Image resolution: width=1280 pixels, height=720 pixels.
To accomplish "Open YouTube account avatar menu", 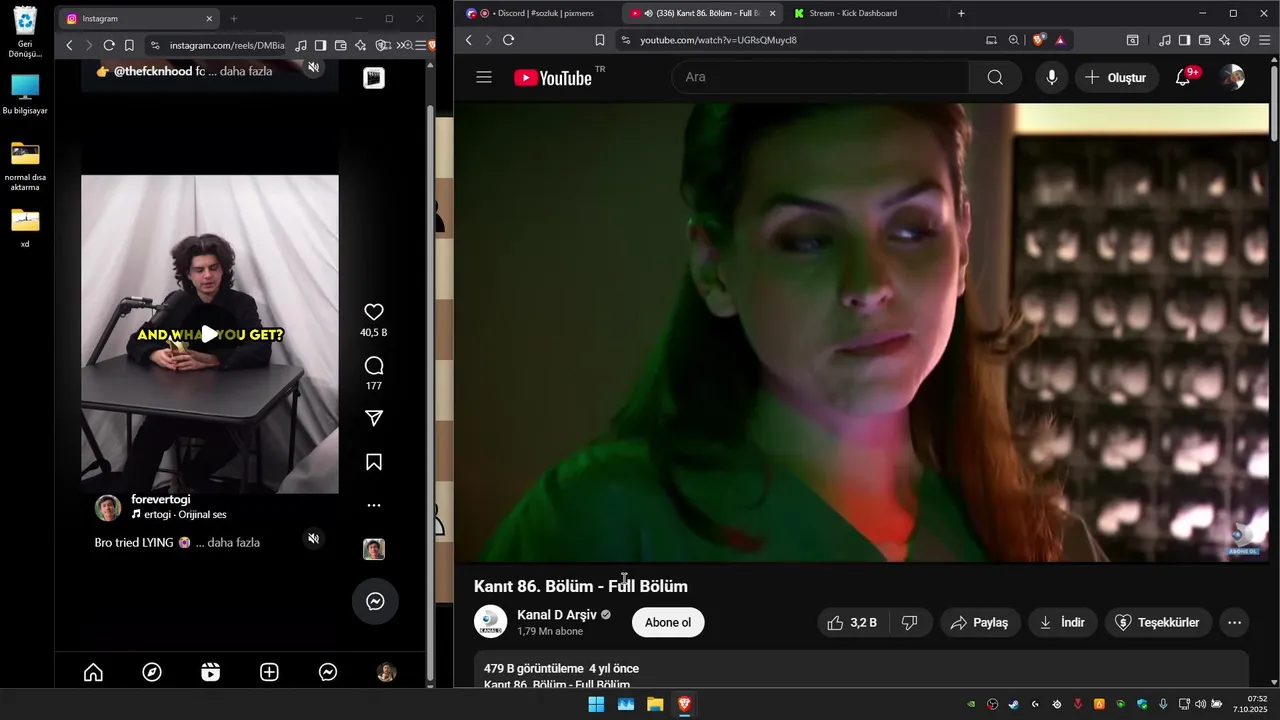I will pos(1233,77).
